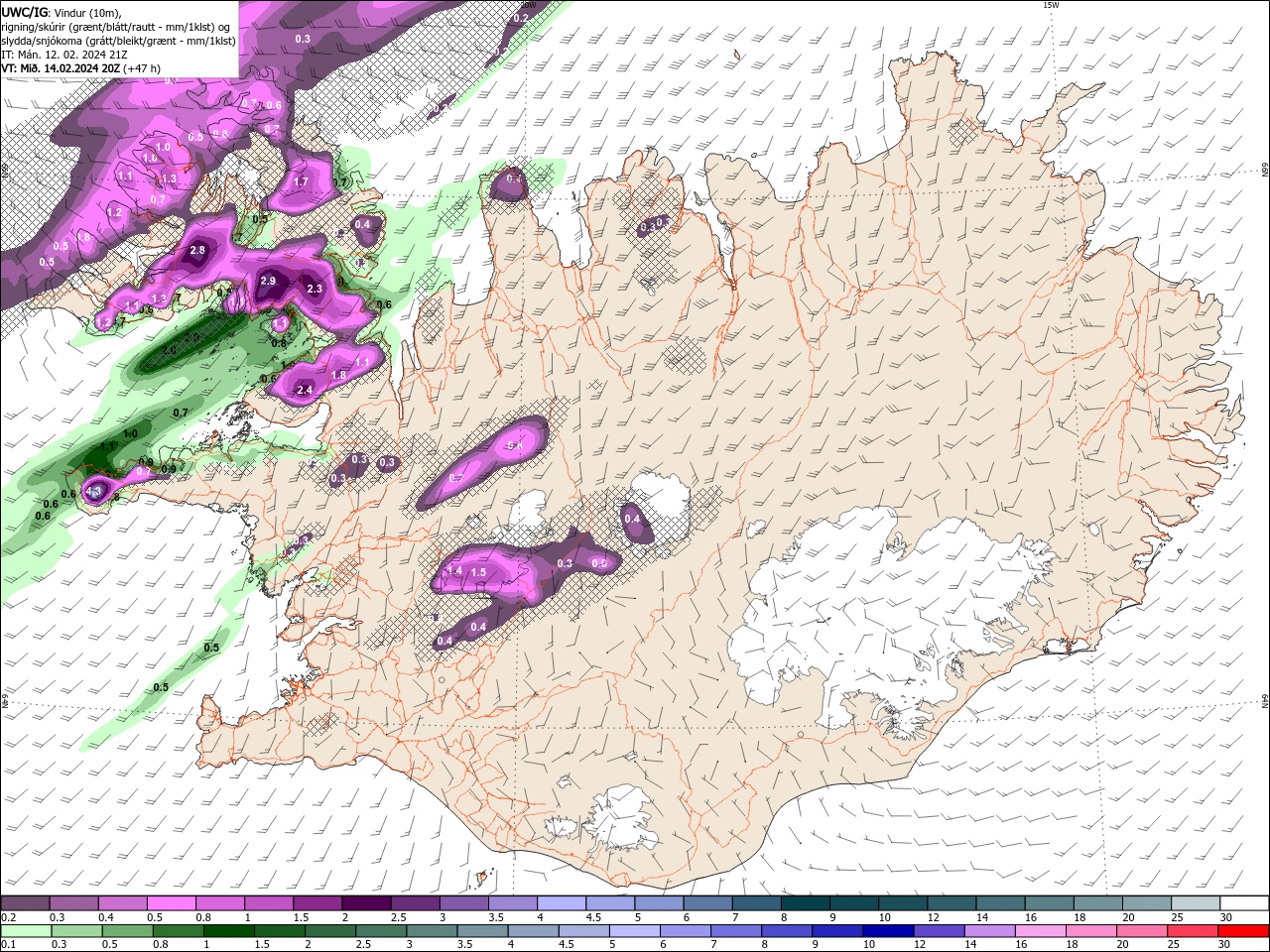Click the UWC/IG title in the header
Screen dimensions: 1270x952
point(23,12)
